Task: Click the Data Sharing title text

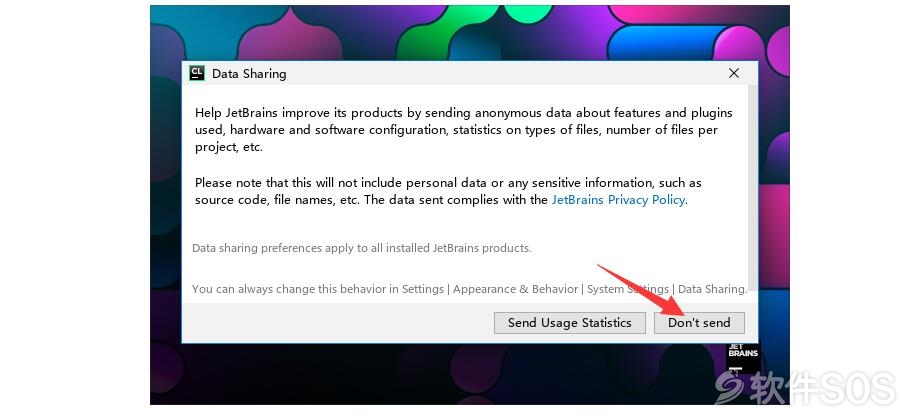Action: point(249,74)
